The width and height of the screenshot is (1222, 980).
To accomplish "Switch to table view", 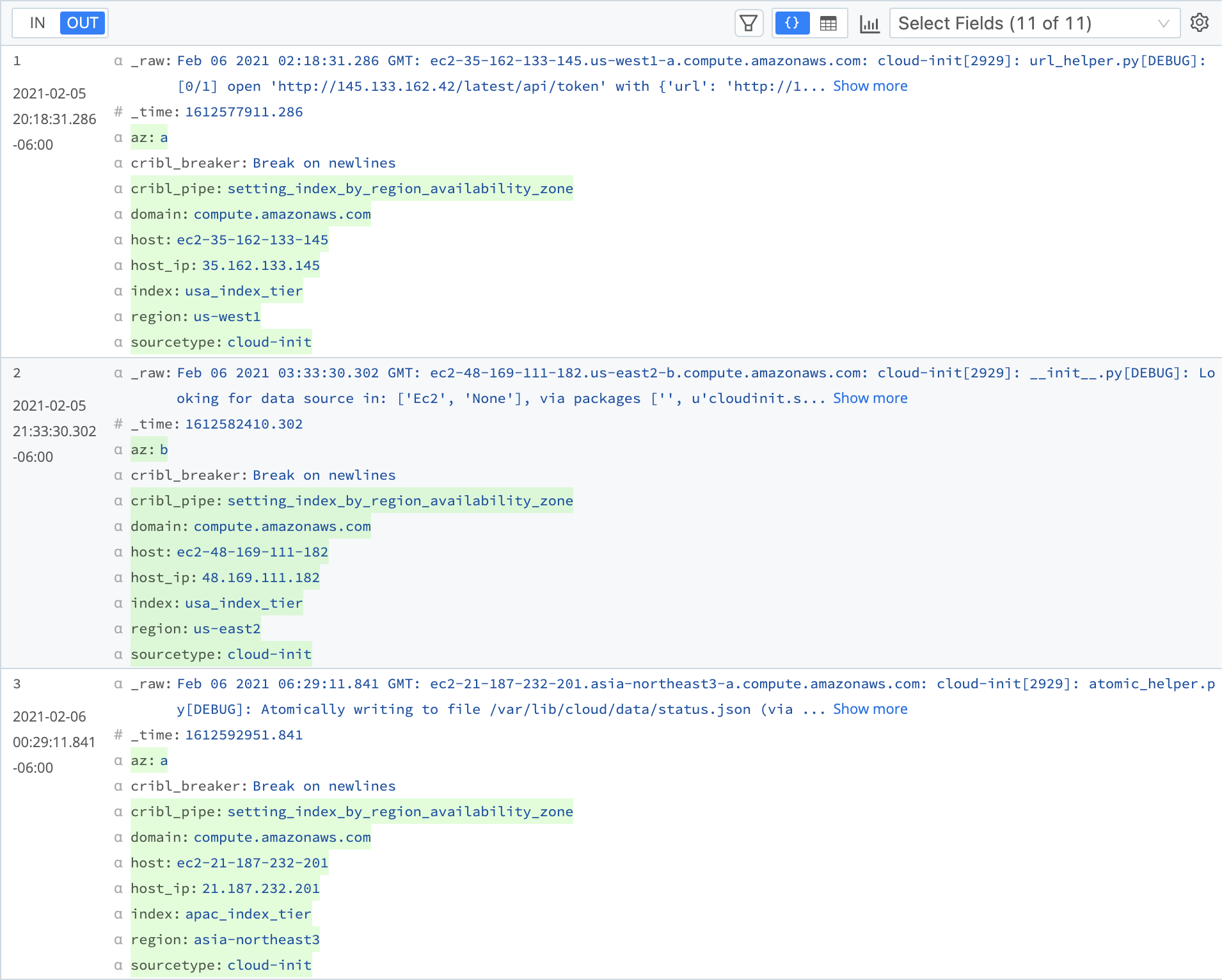I will 828,24.
